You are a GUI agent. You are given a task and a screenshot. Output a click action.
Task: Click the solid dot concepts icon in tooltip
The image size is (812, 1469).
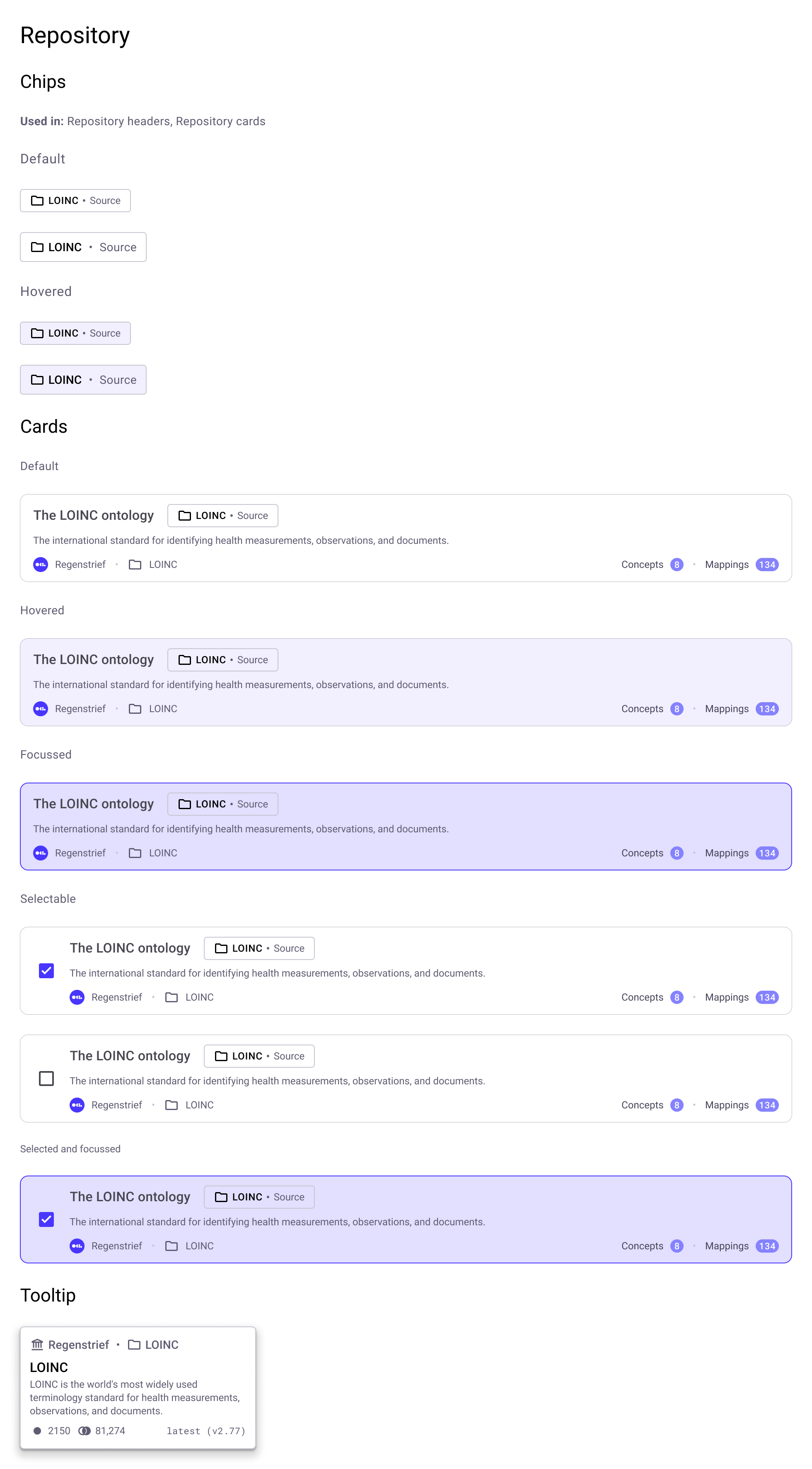(37, 1430)
